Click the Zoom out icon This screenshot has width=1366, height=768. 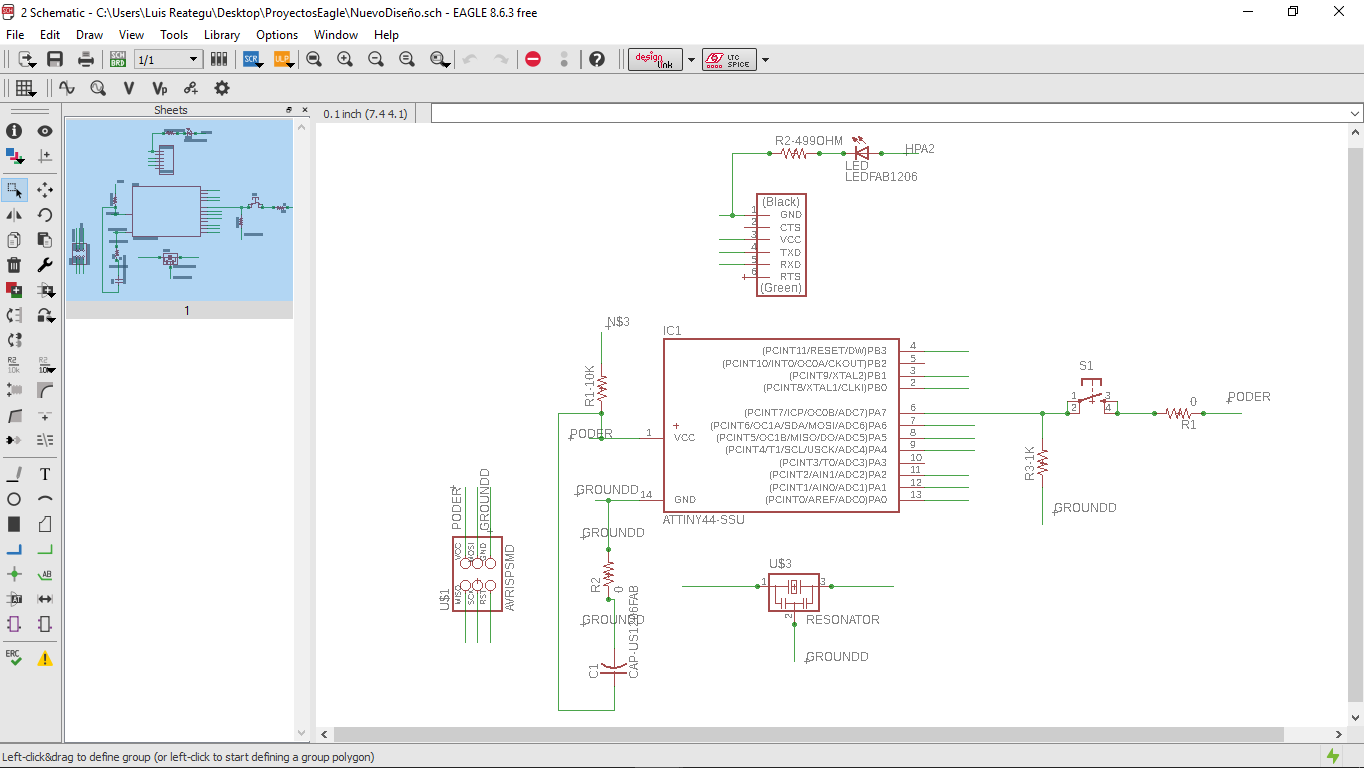pyautogui.click(x=376, y=59)
